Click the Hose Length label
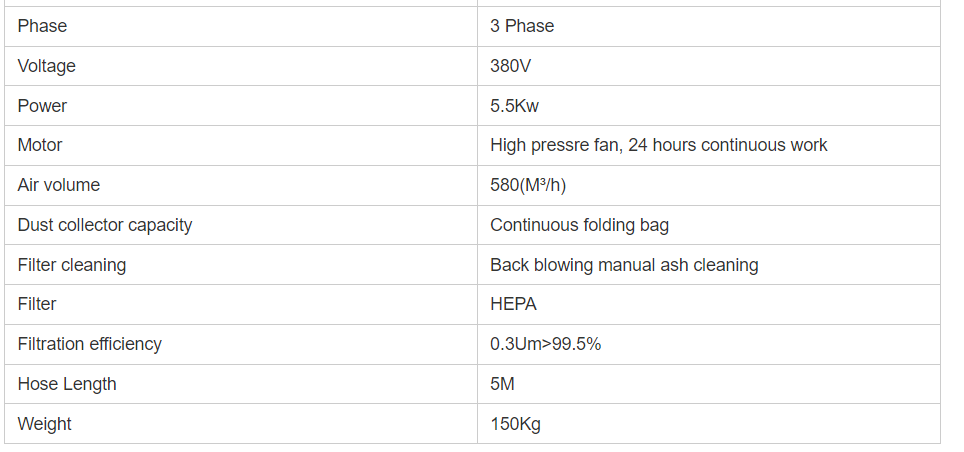Screen dimensions: 964x452 (x=66, y=384)
